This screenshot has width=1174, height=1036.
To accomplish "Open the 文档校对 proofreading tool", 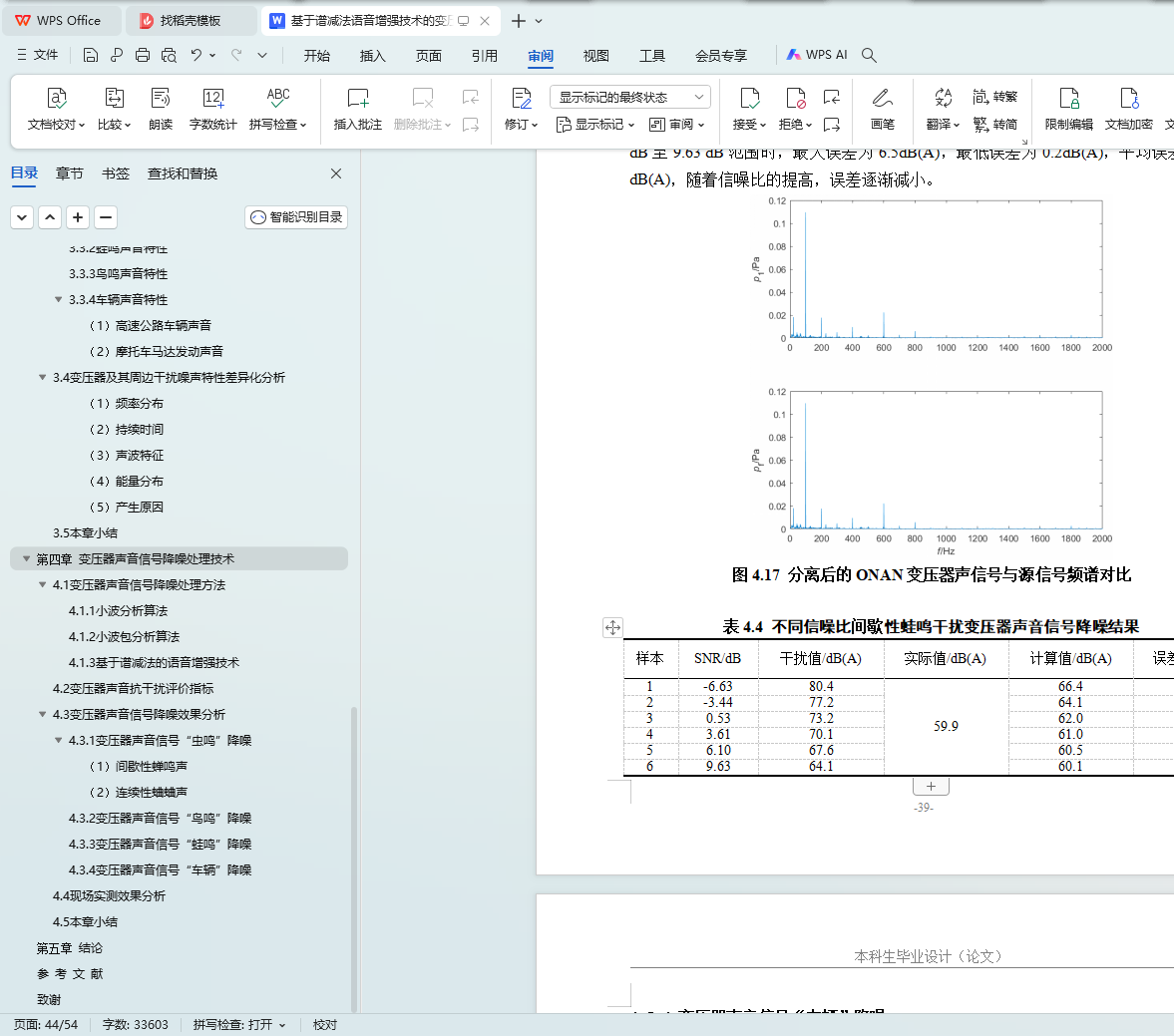I will click(56, 110).
